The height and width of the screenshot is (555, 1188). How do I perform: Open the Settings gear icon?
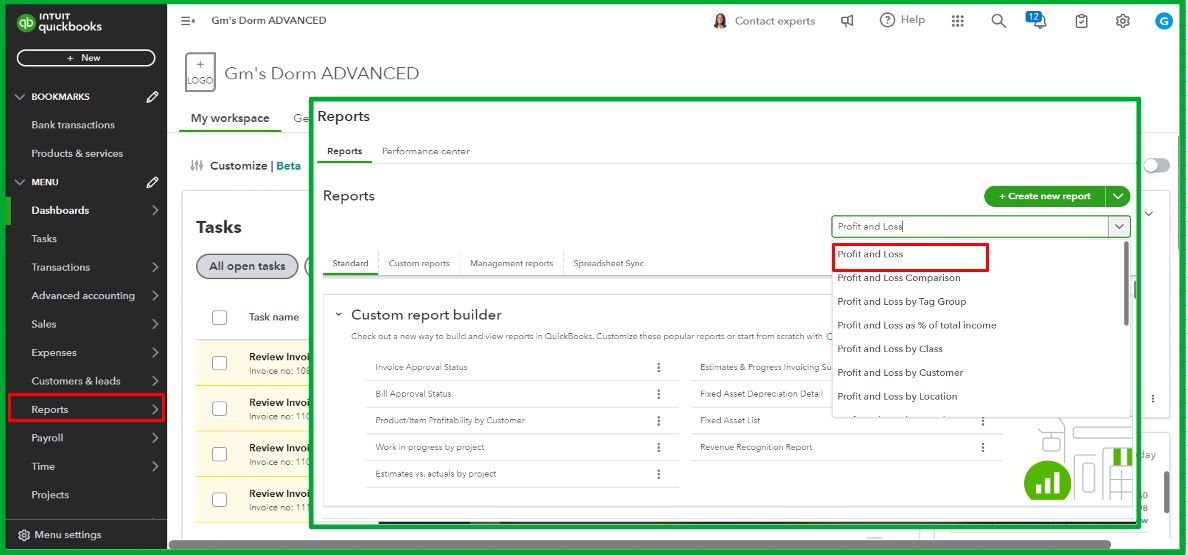1123,21
